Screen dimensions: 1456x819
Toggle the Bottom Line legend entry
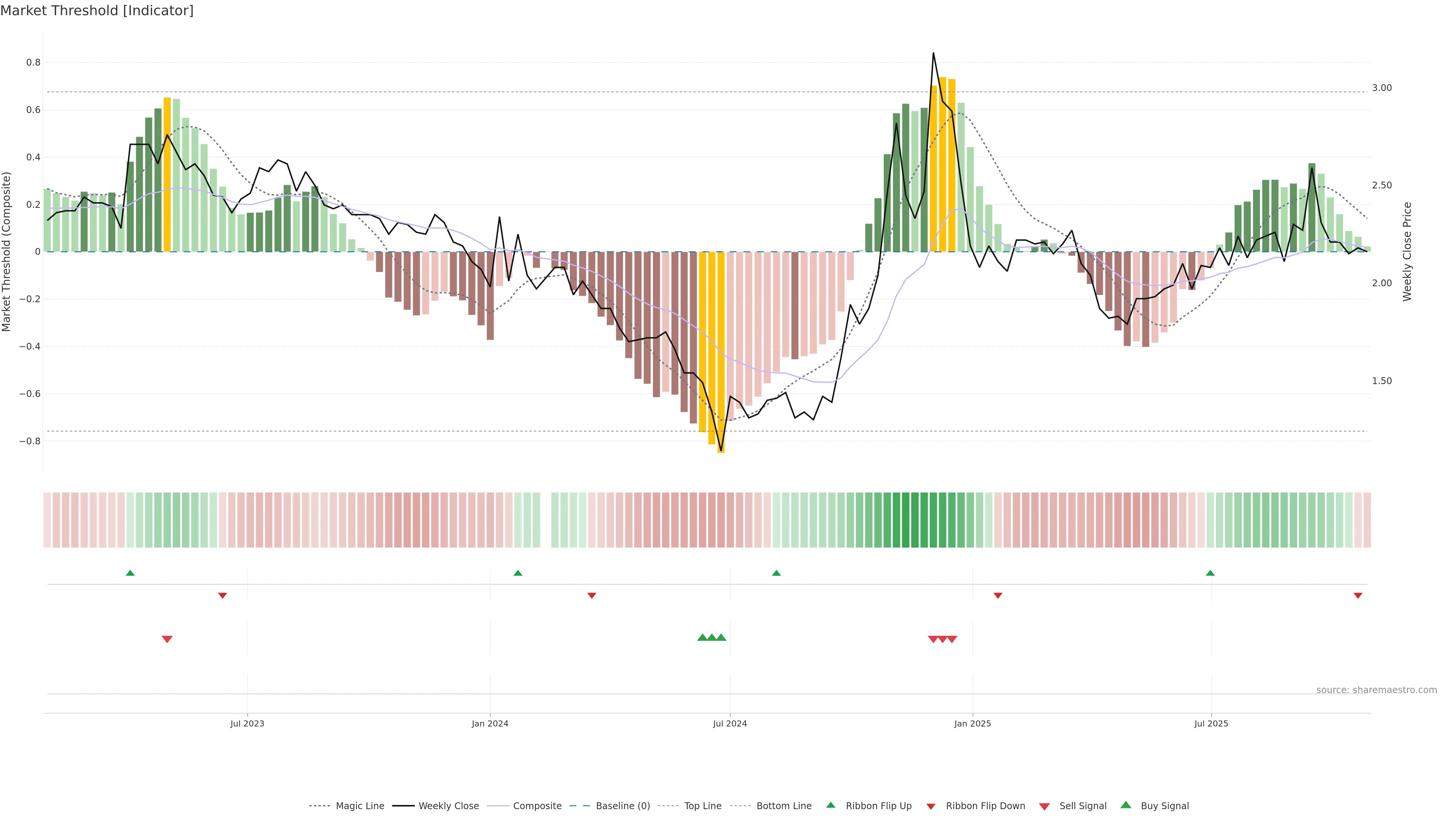pyautogui.click(x=783, y=806)
